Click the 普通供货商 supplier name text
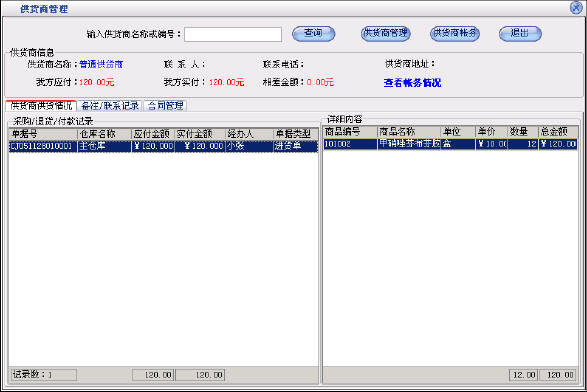Image resolution: width=587 pixels, height=392 pixels. click(101, 64)
